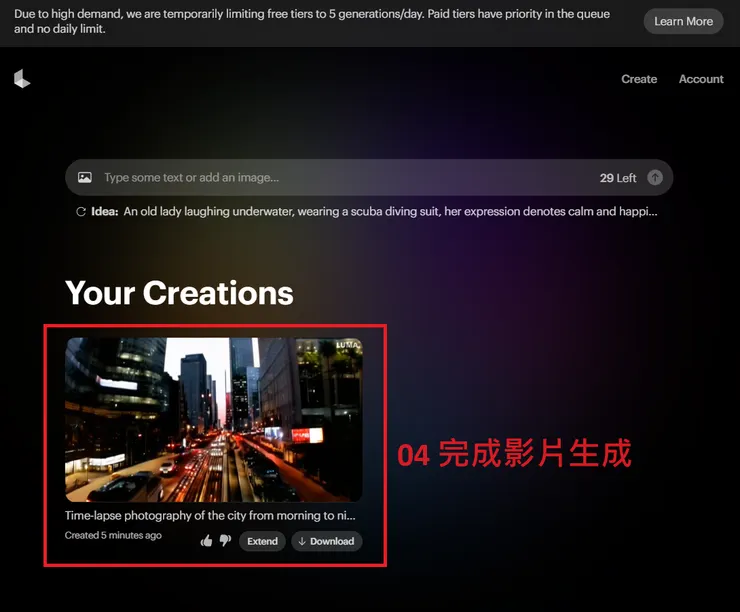Click the Time-lapse photography caption

point(210,515)
